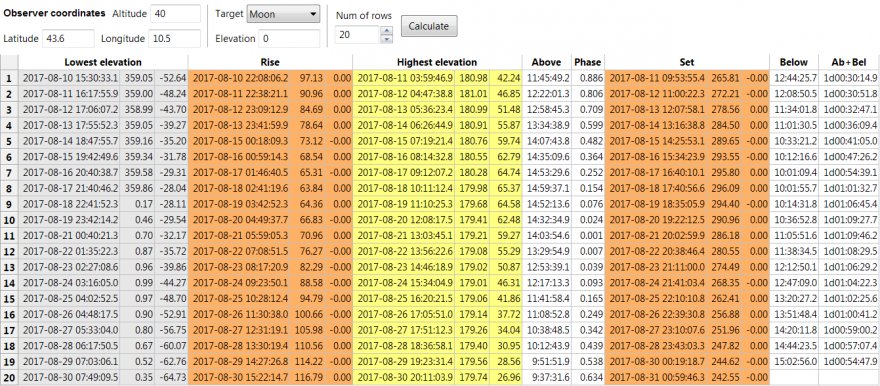The width and height of the screenshot is (880, 386).
Task: Select row header number 1
Action: coord(9,78)
